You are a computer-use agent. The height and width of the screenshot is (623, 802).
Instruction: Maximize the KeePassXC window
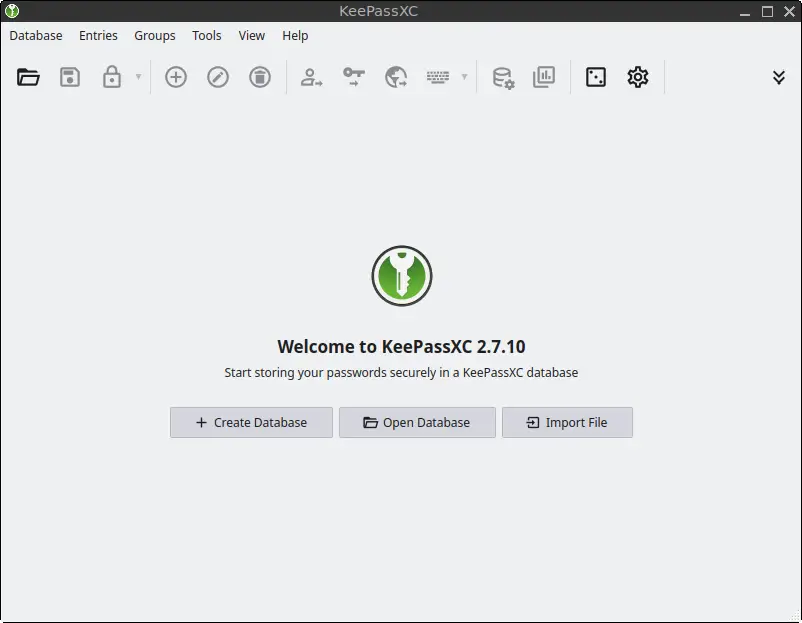(x=767, y=11)
